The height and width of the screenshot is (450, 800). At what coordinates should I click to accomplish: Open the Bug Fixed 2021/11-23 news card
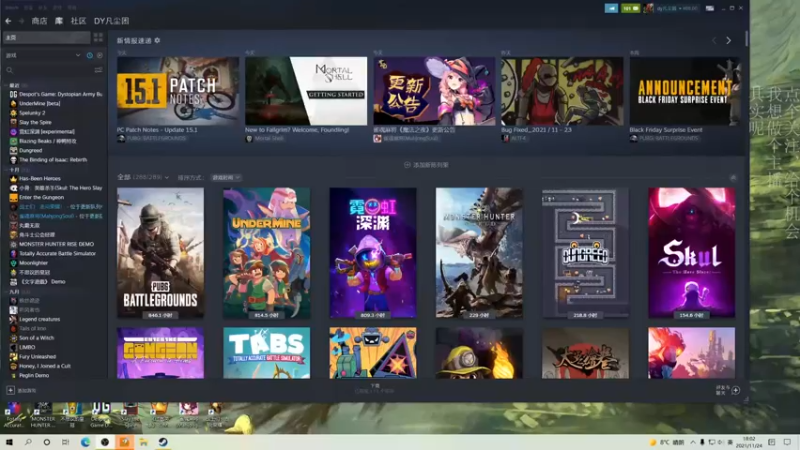(x=562, y=91)
